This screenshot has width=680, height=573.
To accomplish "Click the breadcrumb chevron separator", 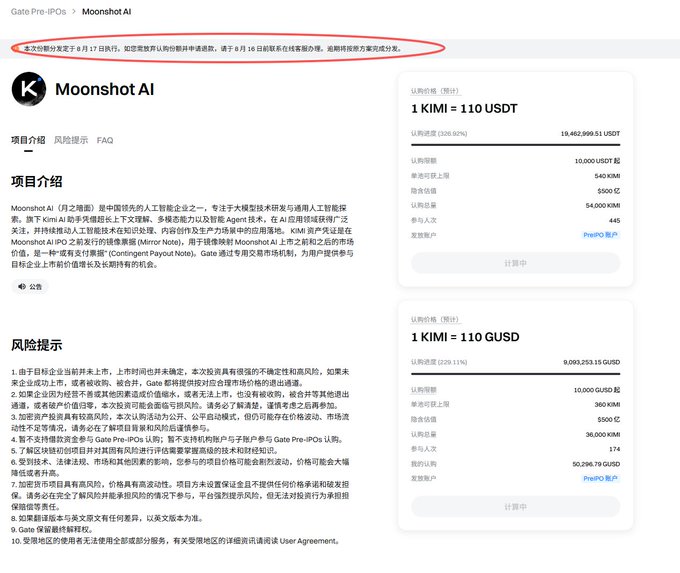I will click(74, 12).
